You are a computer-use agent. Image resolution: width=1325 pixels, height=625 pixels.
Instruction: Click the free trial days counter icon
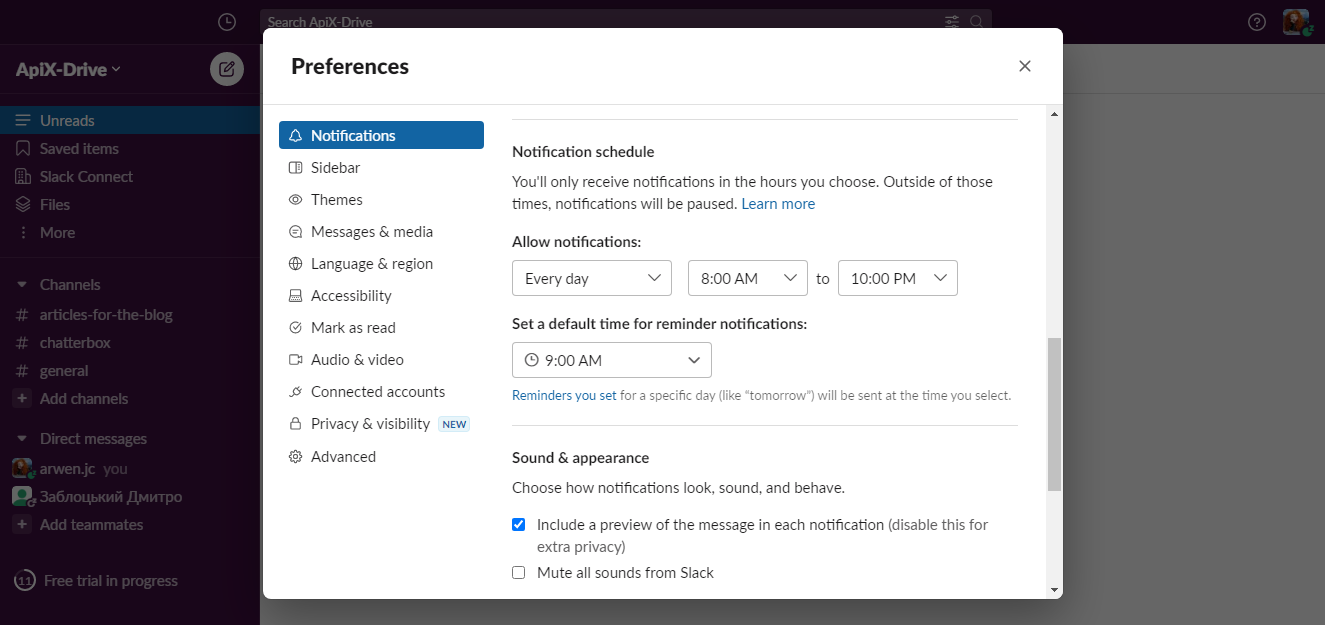pos(25,580)
